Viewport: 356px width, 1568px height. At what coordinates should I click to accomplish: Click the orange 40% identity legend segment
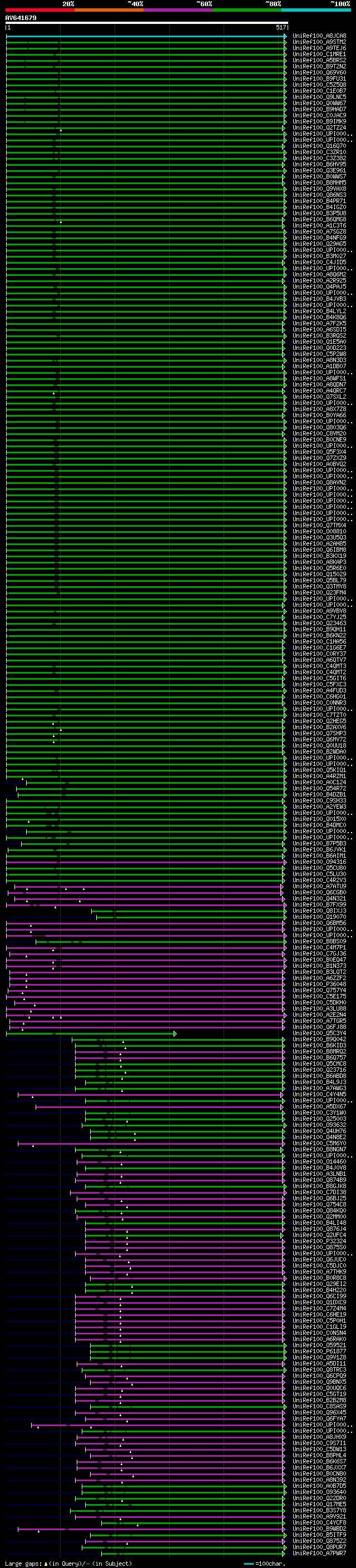coord(109,10)
